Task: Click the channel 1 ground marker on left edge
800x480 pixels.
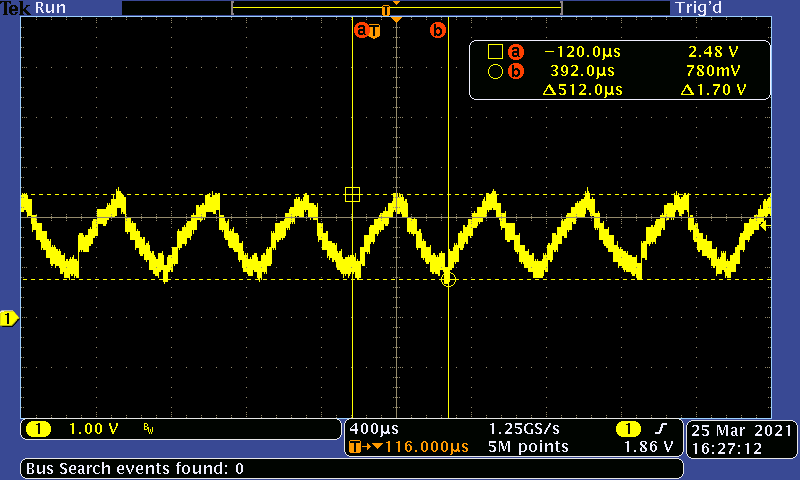Action: (8, 318)
